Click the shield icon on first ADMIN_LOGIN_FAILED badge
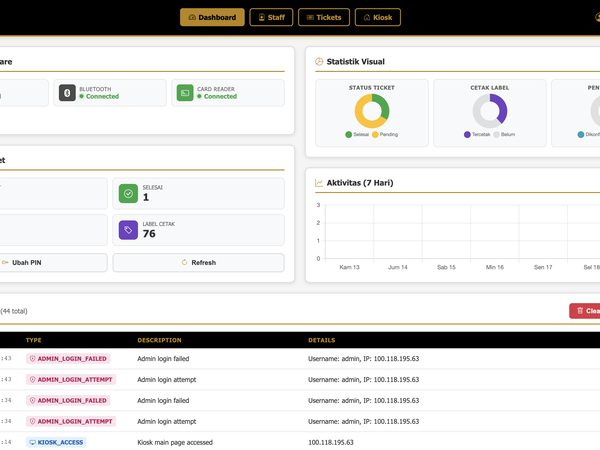This screenshot has height=450, width=600. 33,359
